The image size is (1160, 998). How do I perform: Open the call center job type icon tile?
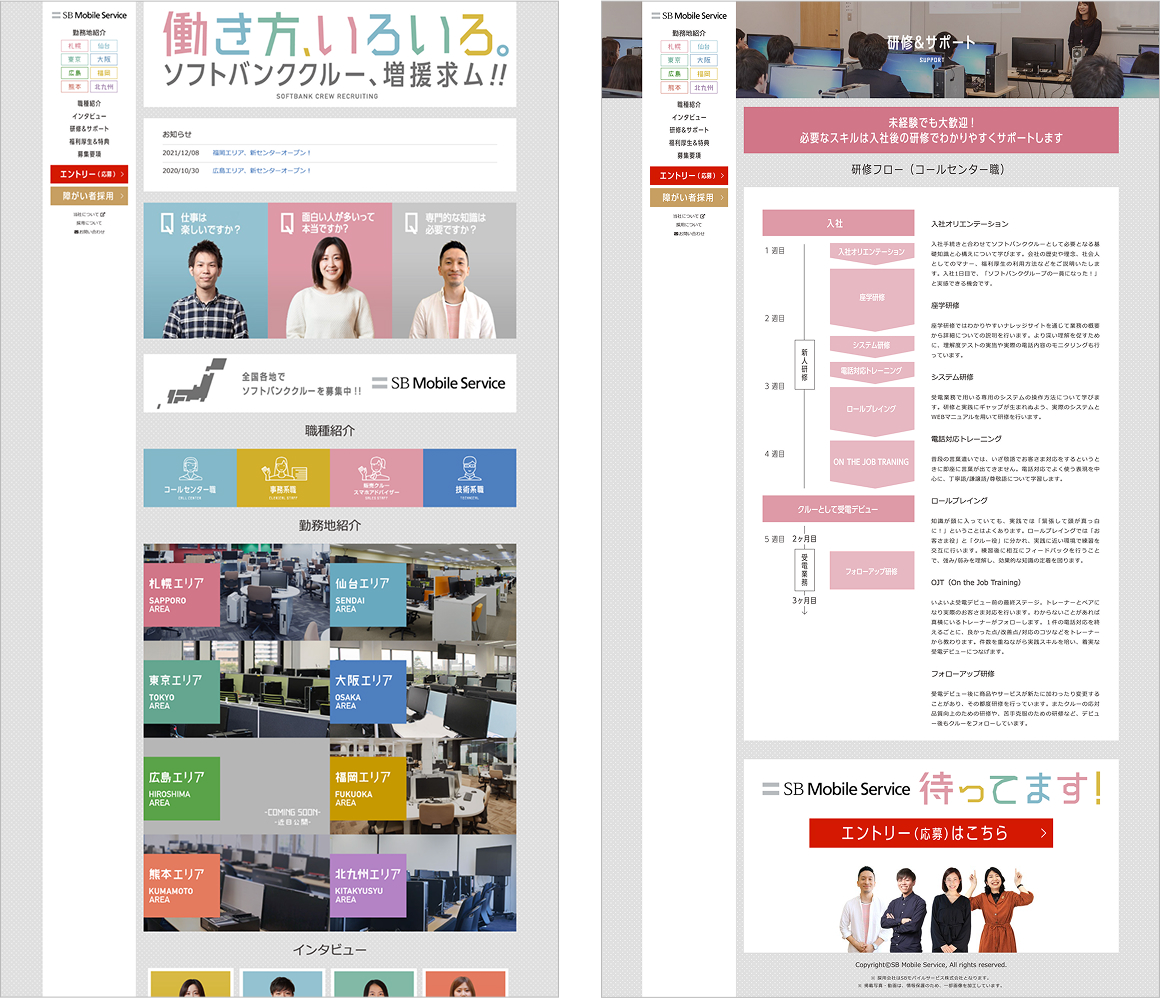[x=190, y=477]
